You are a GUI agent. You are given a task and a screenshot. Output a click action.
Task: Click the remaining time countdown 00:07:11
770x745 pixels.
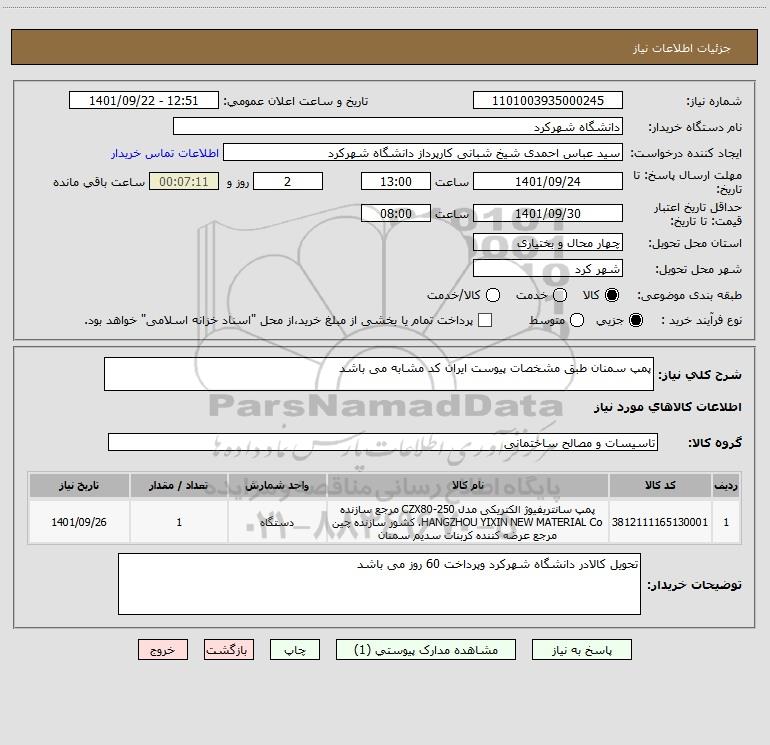click(x=184, y=181)
